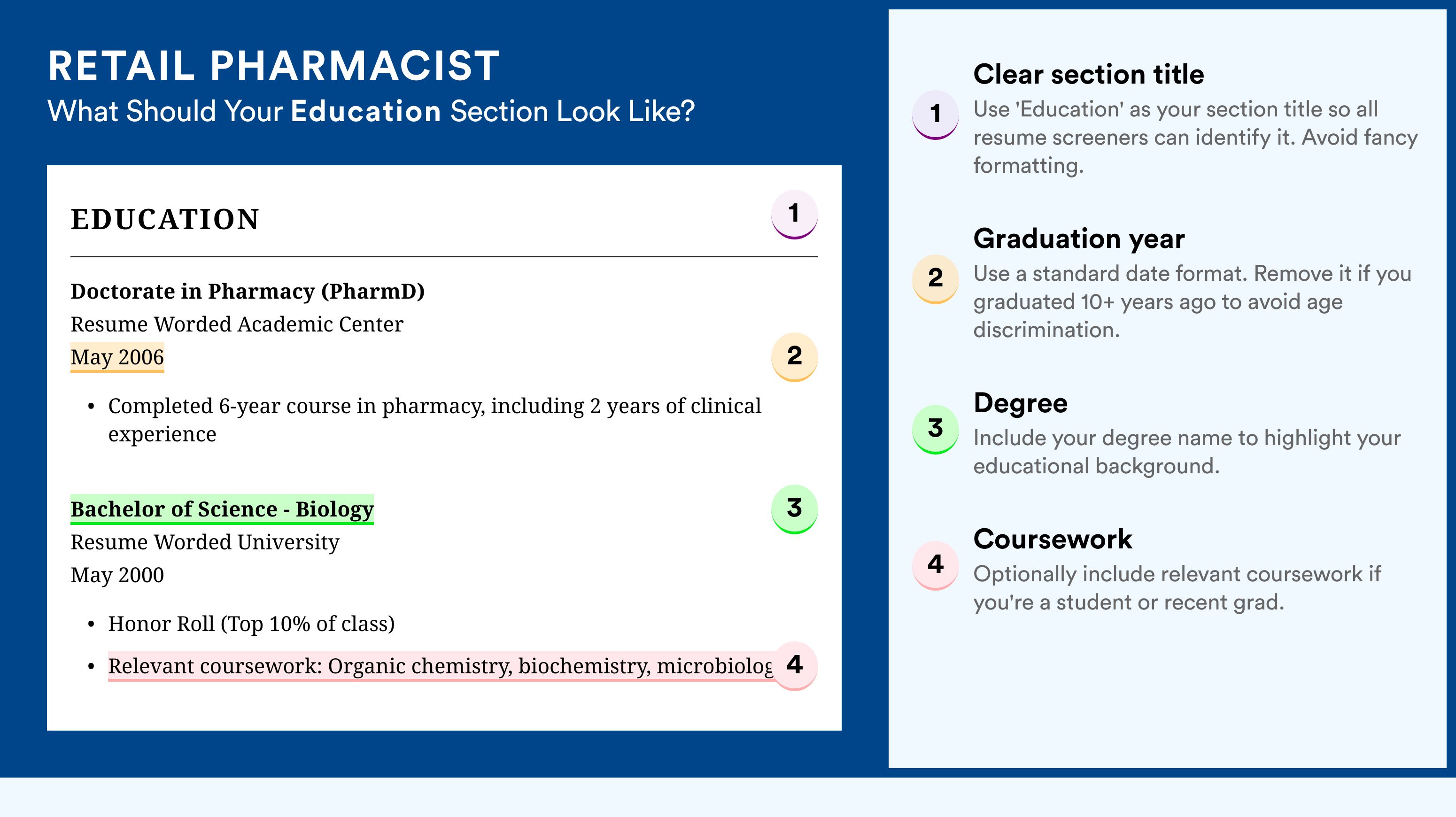The height and width of the screenshot is (817, 1456).
Task: Click the pink number 4 badge in resume
Action: tap(794, 666)
